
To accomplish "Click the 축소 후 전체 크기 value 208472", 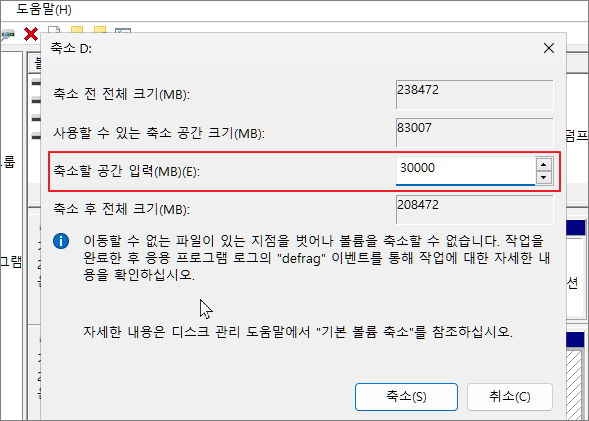I will click(x=474, y=210).
